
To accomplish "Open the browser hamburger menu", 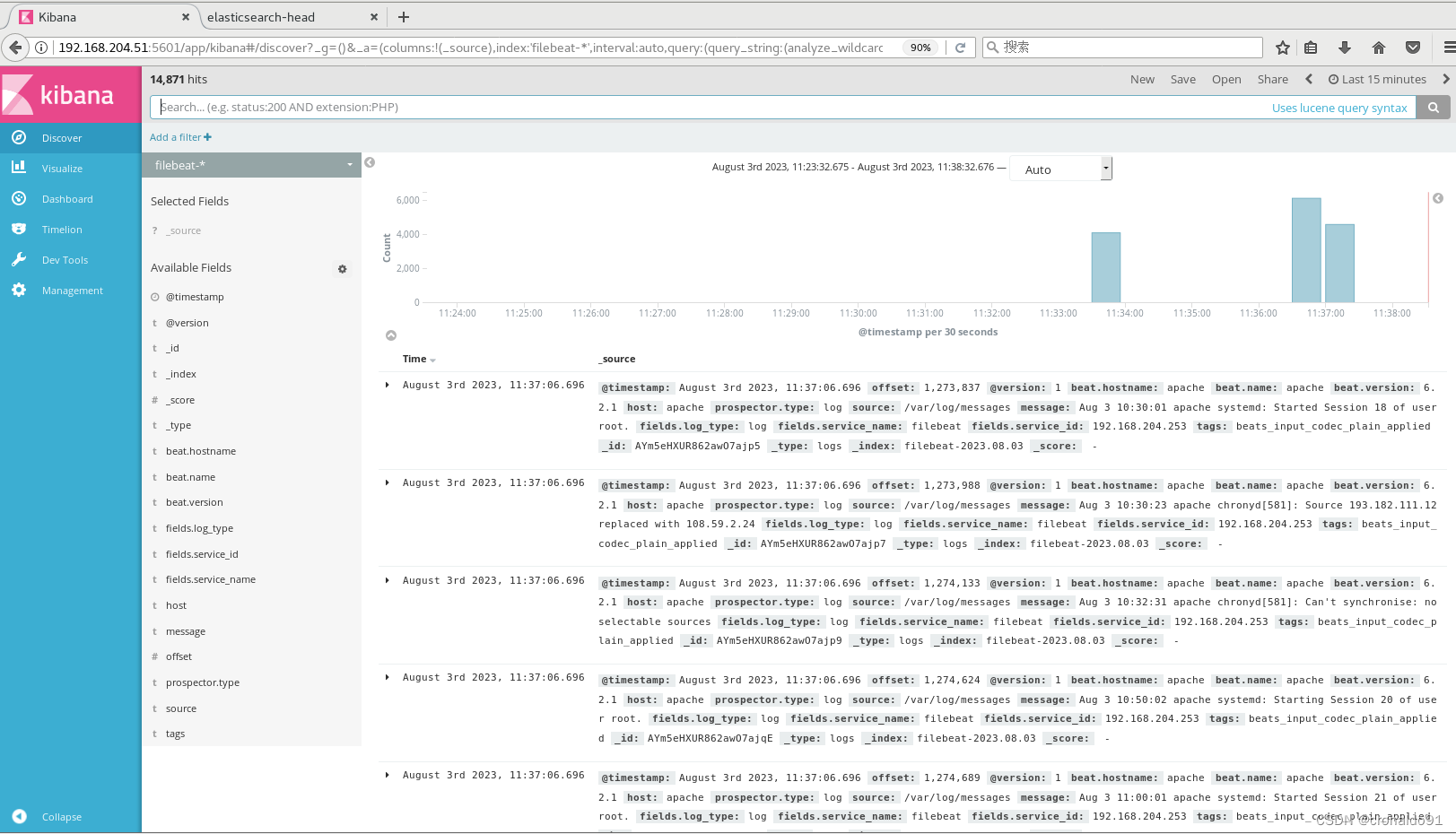I will coord(1448,48).
